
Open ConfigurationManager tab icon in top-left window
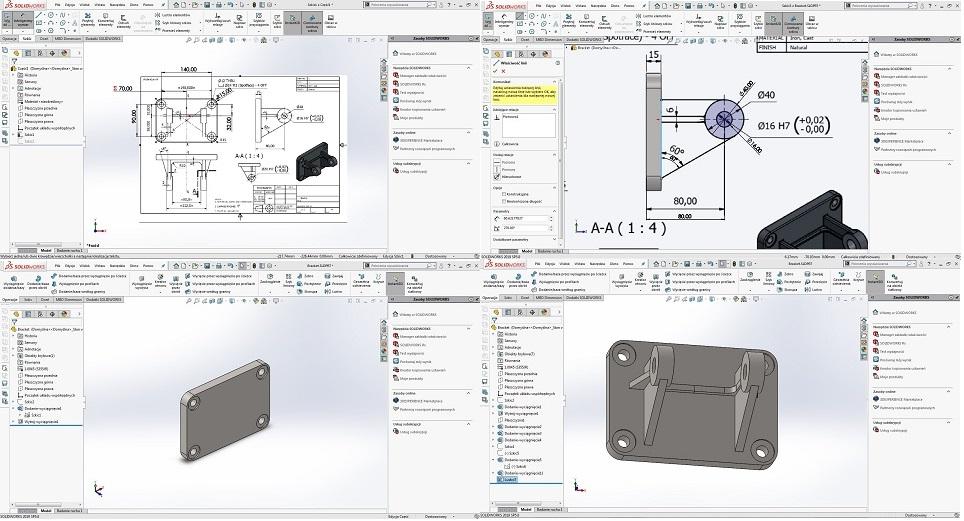coord(40,53)
